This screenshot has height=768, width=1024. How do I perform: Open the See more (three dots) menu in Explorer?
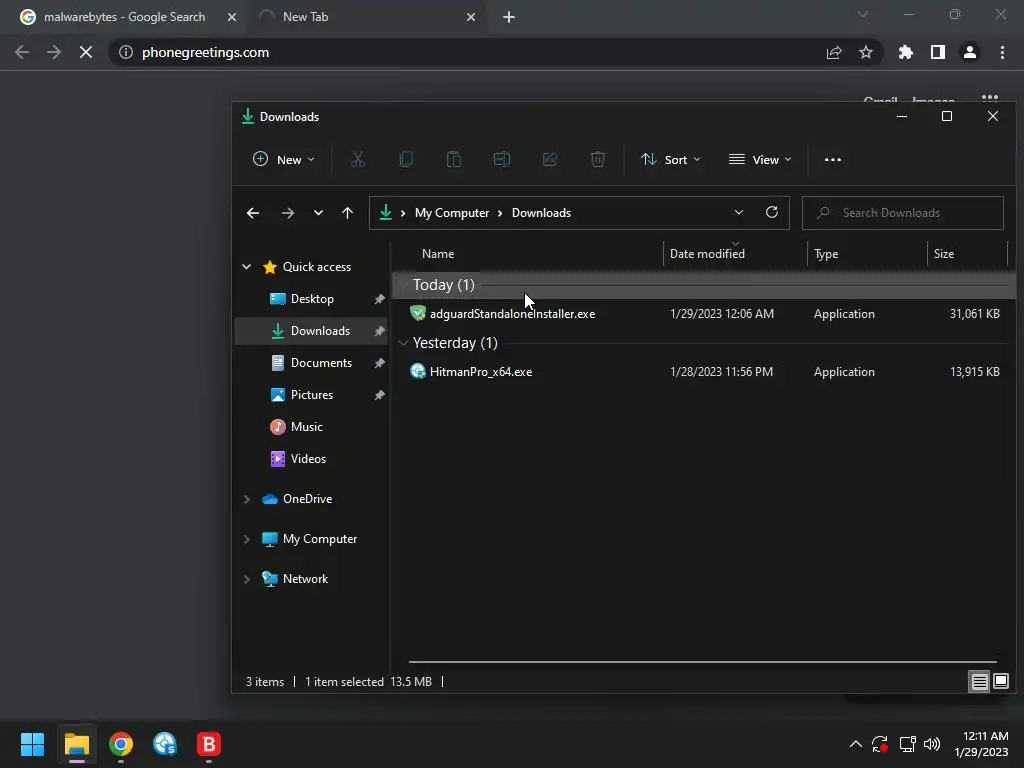coord(833,159)
